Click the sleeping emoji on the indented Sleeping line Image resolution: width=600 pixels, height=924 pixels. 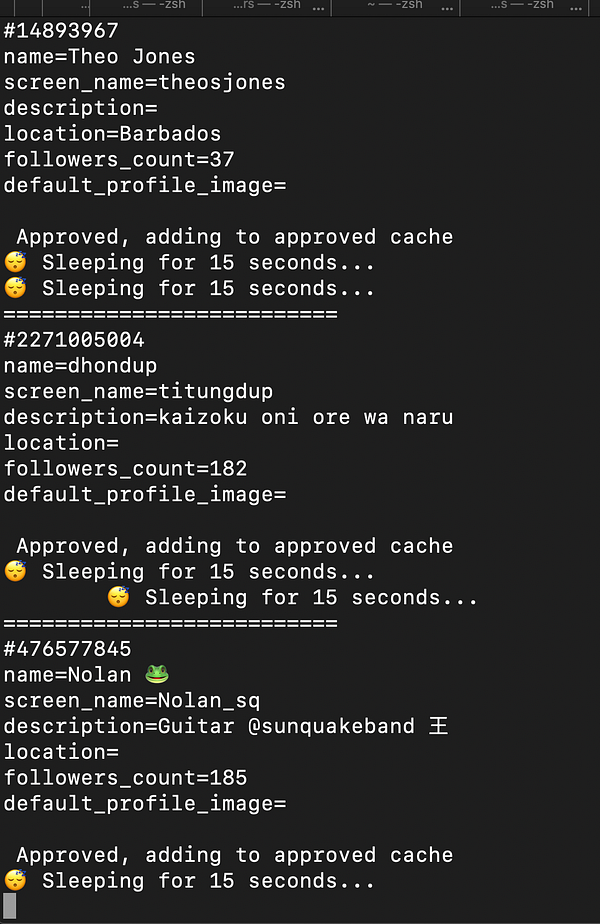[118, 597]
